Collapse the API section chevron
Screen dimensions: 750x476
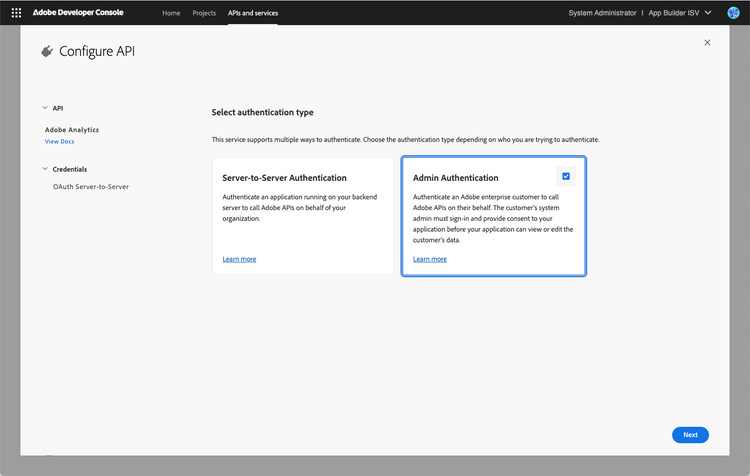(45, 108)
